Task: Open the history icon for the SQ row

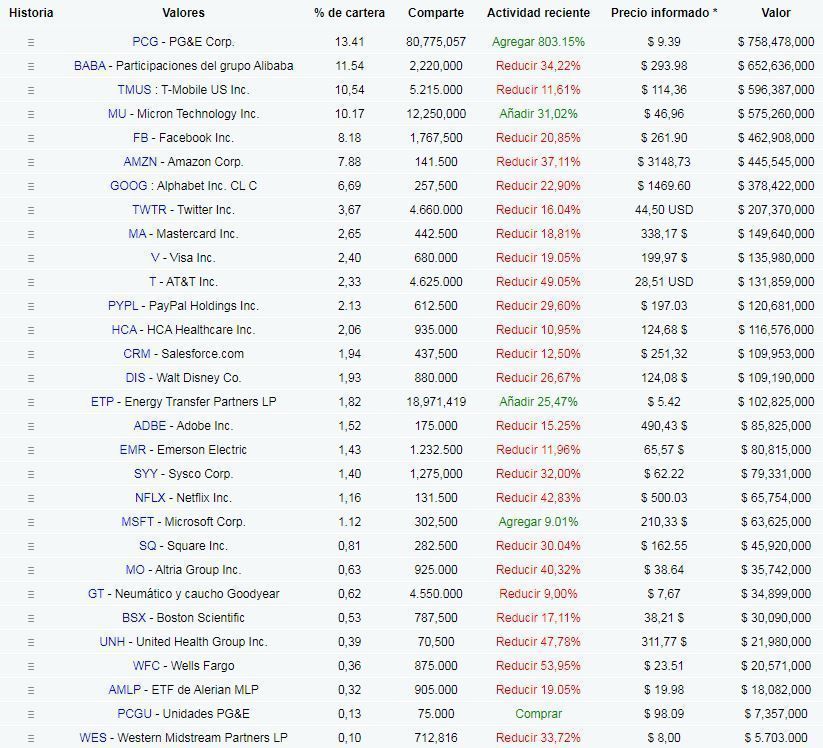Action: 31,546
